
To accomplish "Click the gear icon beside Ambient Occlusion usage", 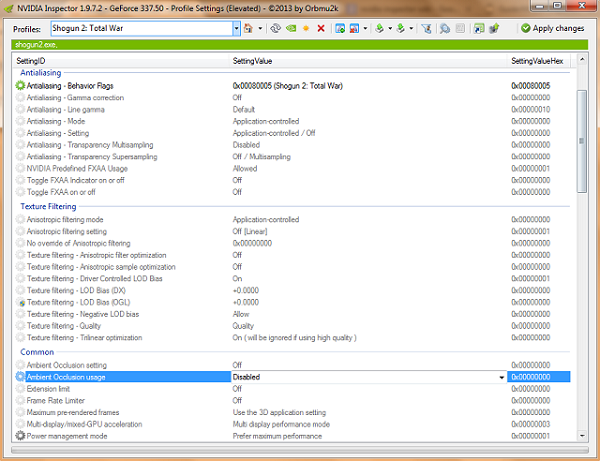I will tap(20, 377).
